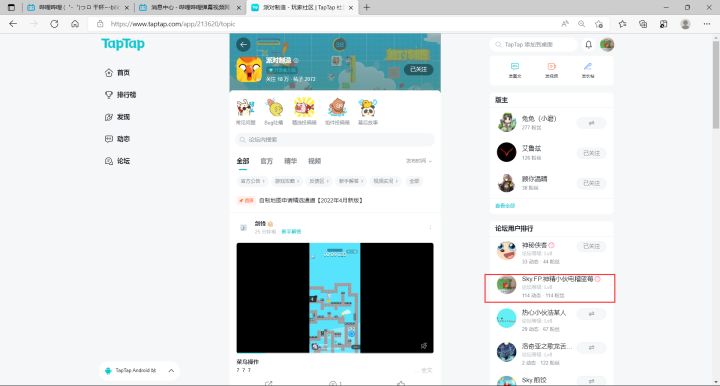Click the back arrow on forum banner
Screen dimensions: 720x386
243,45
